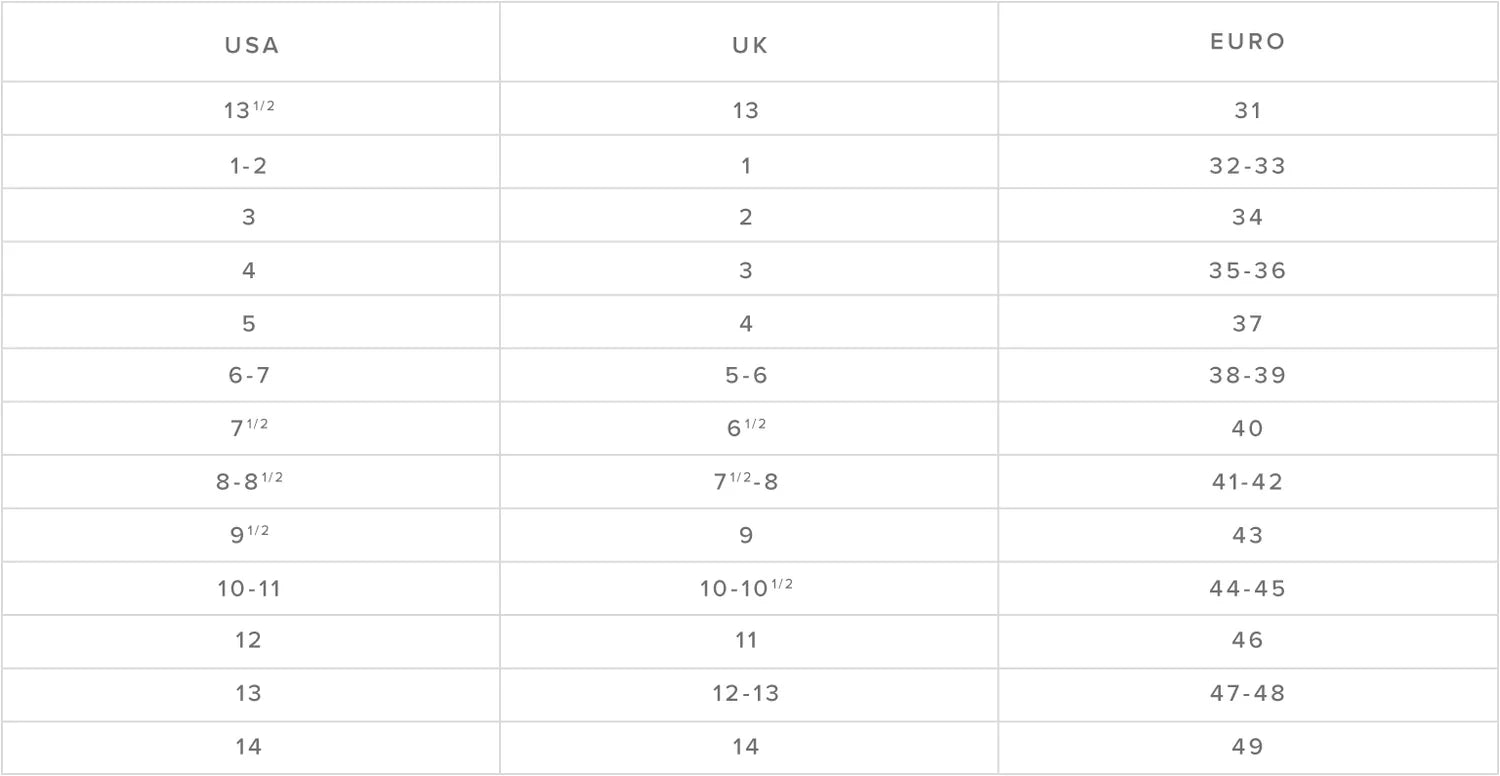Image resolution: width=1500 pixels, height=776 pixels.
Task: Click the EURO 46 cell
Action: [x=1247, y=640]
